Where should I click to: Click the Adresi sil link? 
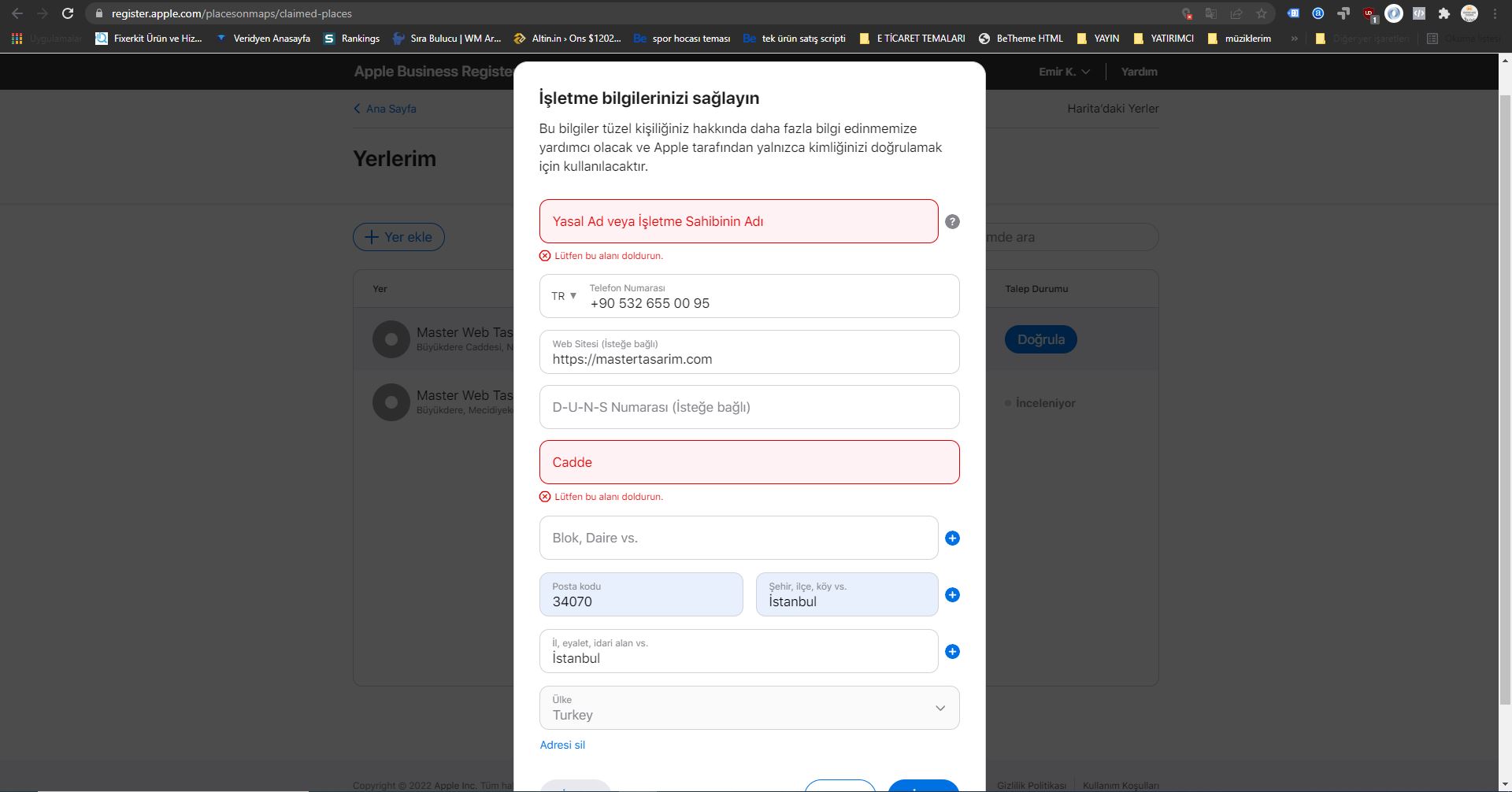pyautogui.click(x=562, y=745)
